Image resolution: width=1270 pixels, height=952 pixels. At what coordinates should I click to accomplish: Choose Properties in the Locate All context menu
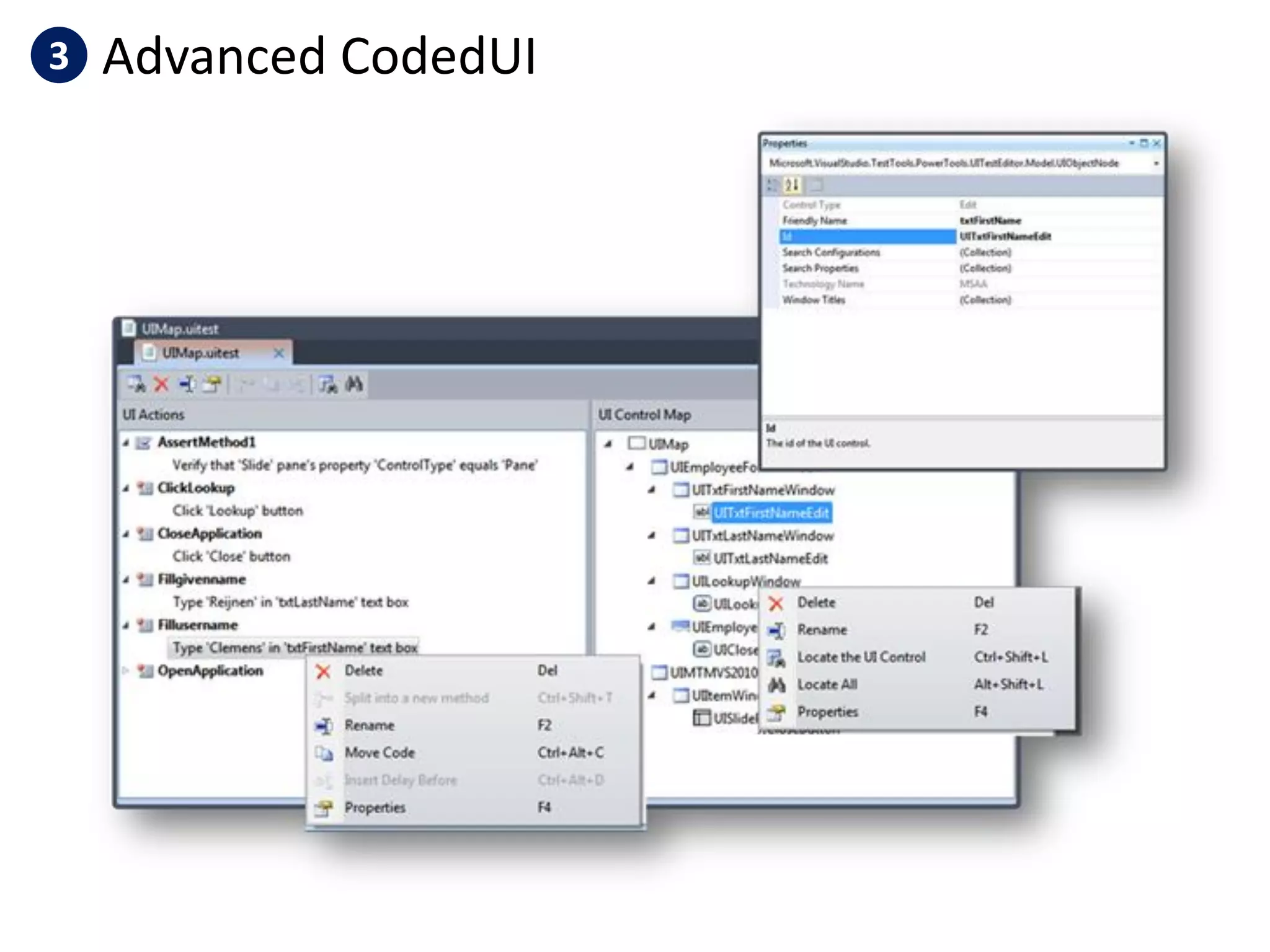tap(918, 712)
